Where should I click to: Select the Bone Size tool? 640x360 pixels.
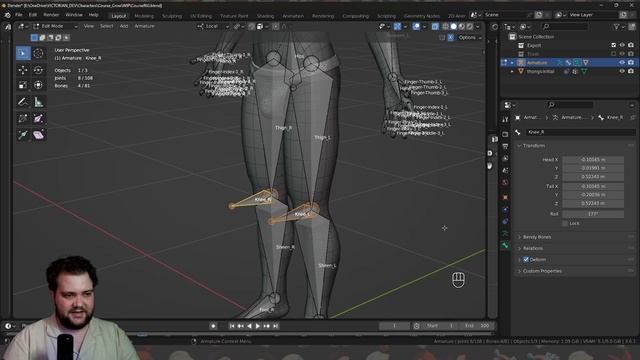38,118
